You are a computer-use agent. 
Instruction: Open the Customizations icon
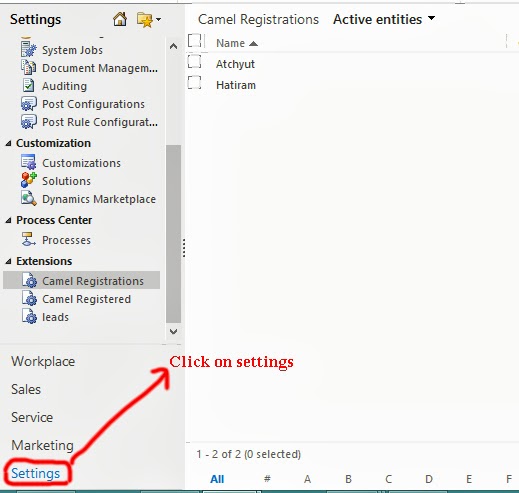29,162
